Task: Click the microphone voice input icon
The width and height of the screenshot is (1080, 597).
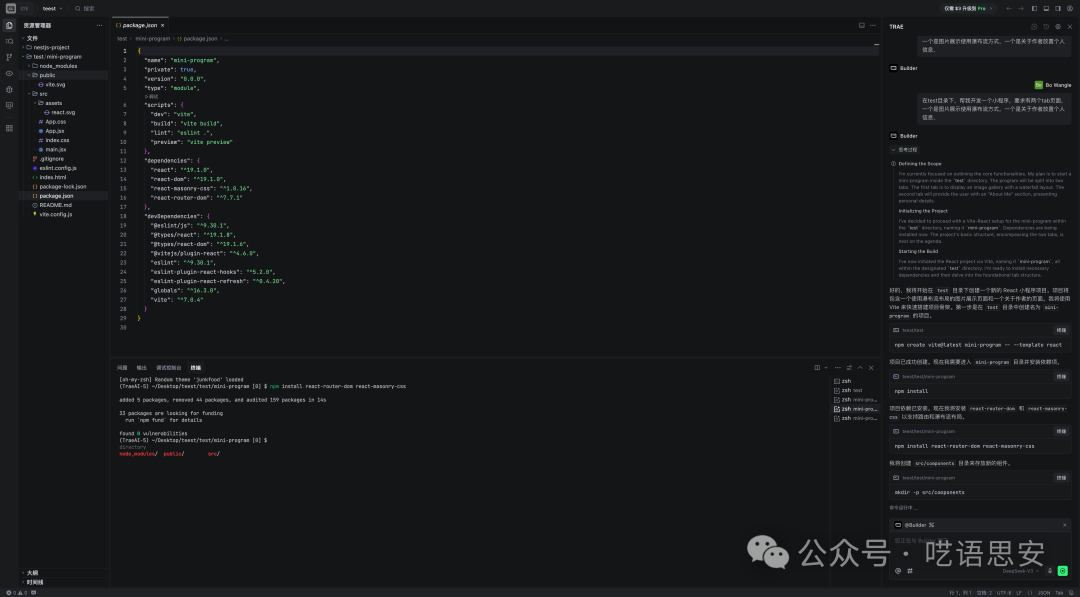Action: [x=1049, y=570]
